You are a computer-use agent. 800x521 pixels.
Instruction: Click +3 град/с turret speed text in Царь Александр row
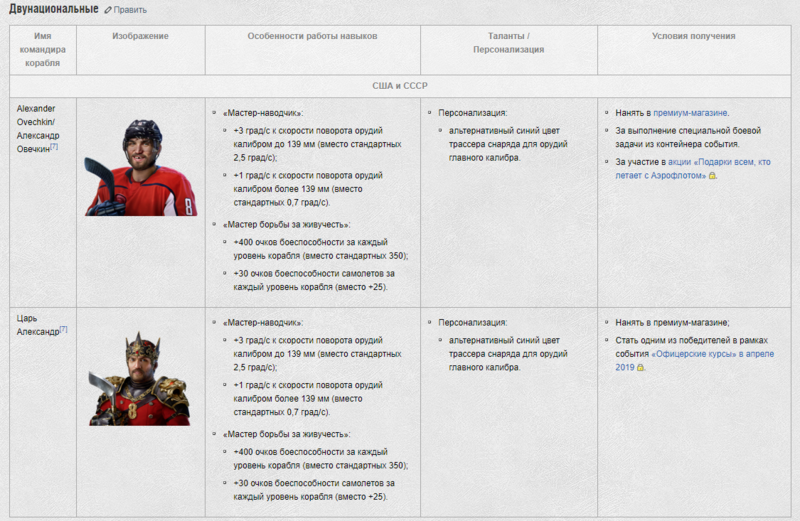317,354
